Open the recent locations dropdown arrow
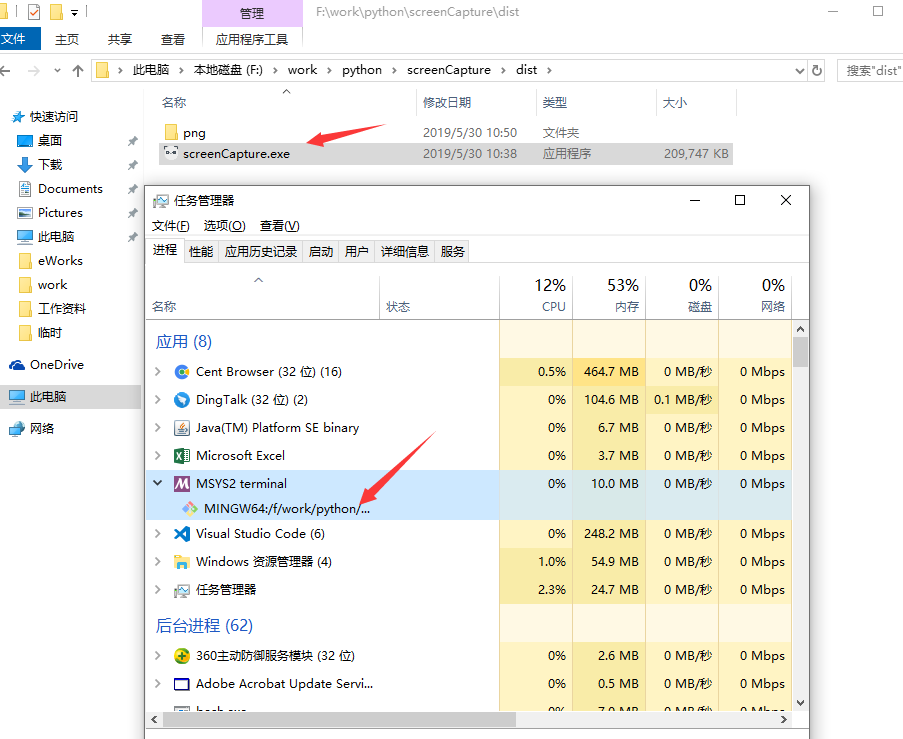 coord(57,71)
